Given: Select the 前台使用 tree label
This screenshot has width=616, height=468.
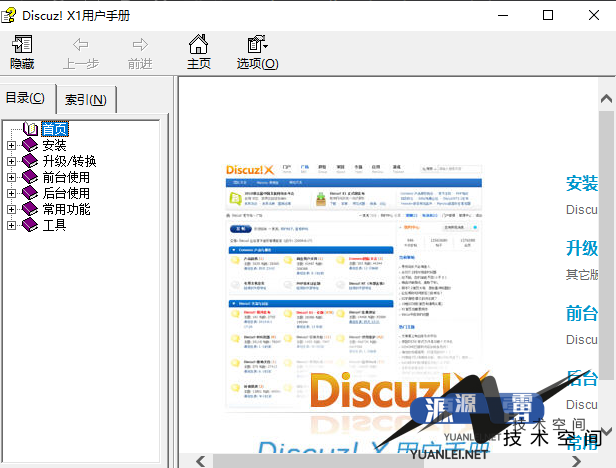Looking at the screenshot, I should click(66, 178).
